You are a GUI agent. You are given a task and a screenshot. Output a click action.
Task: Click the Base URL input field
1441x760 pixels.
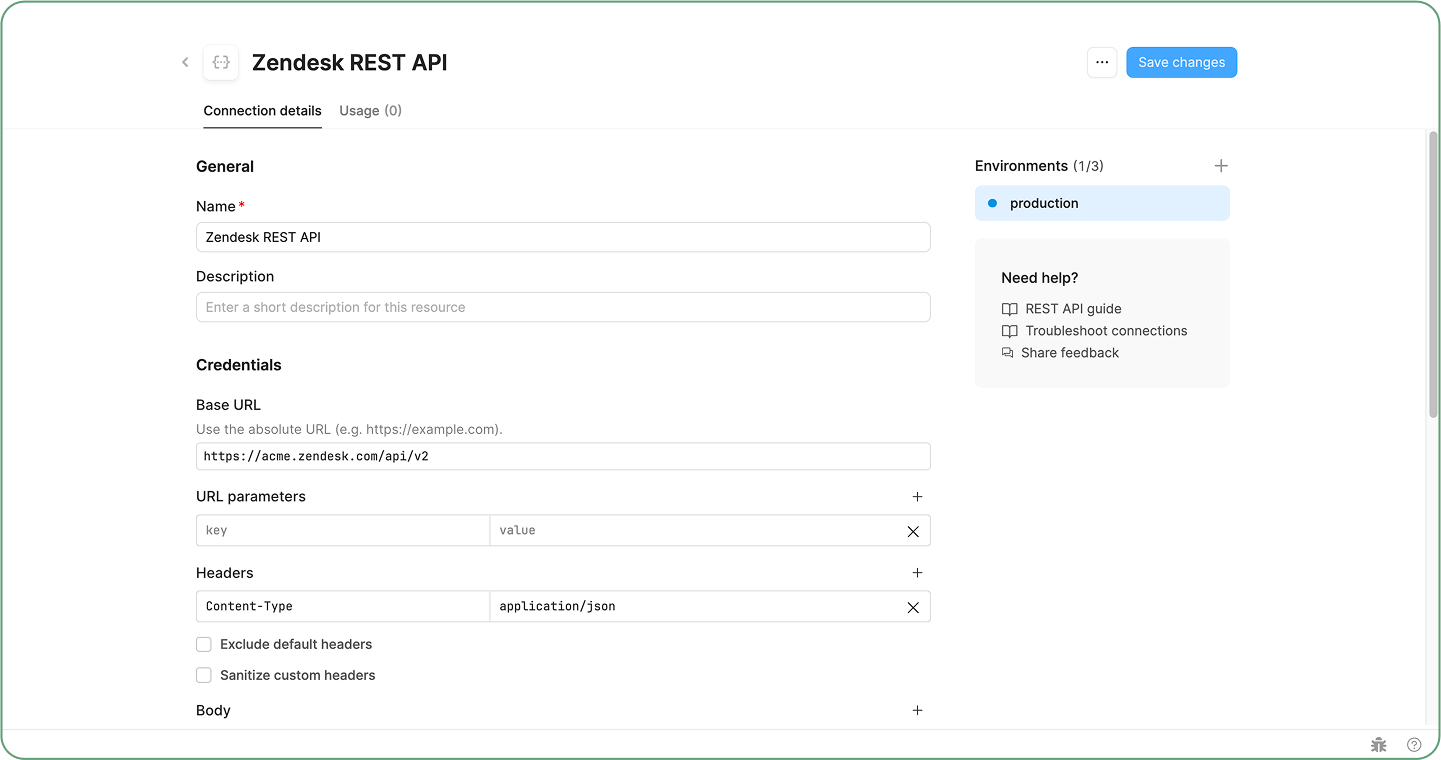point(563,456)
